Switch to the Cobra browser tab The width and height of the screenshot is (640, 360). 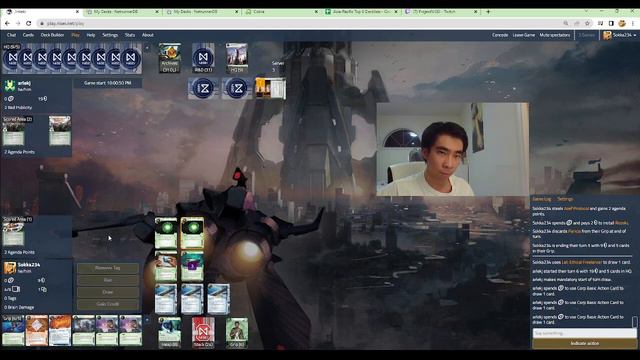click(282, 12)
